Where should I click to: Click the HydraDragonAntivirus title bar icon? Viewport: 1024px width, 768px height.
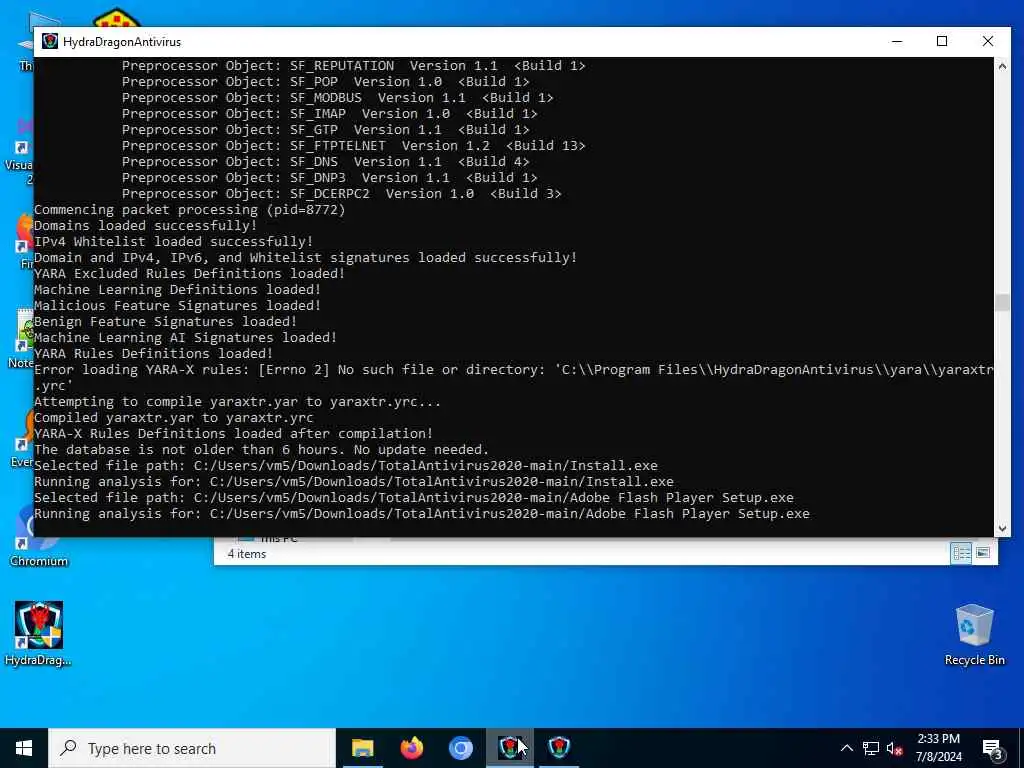(50, 41)
